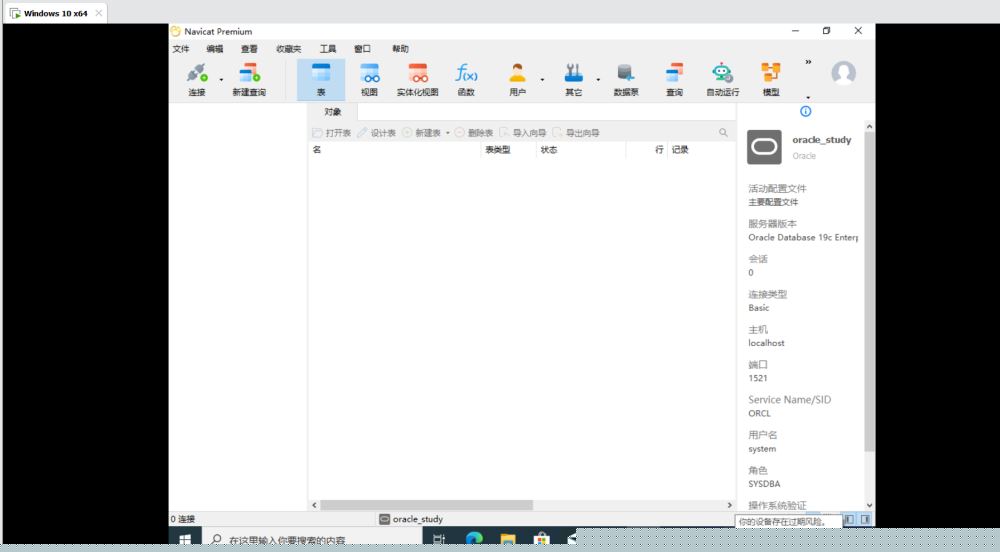
Task: Click the 打开表 (Open Table) button
Action: coord(332,133)
